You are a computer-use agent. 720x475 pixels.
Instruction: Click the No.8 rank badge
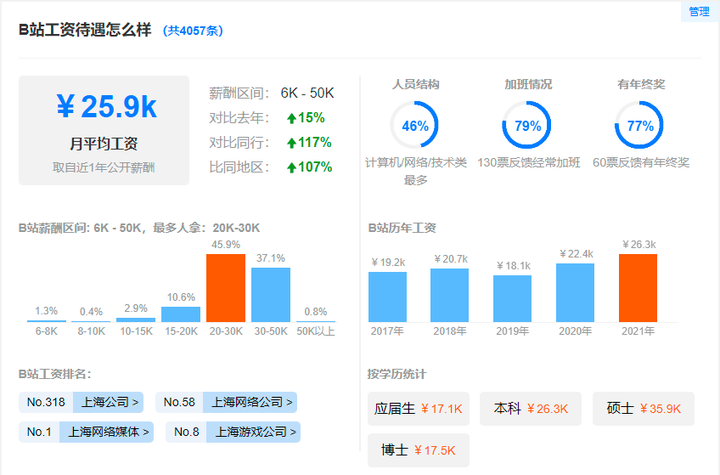(186, 432)
